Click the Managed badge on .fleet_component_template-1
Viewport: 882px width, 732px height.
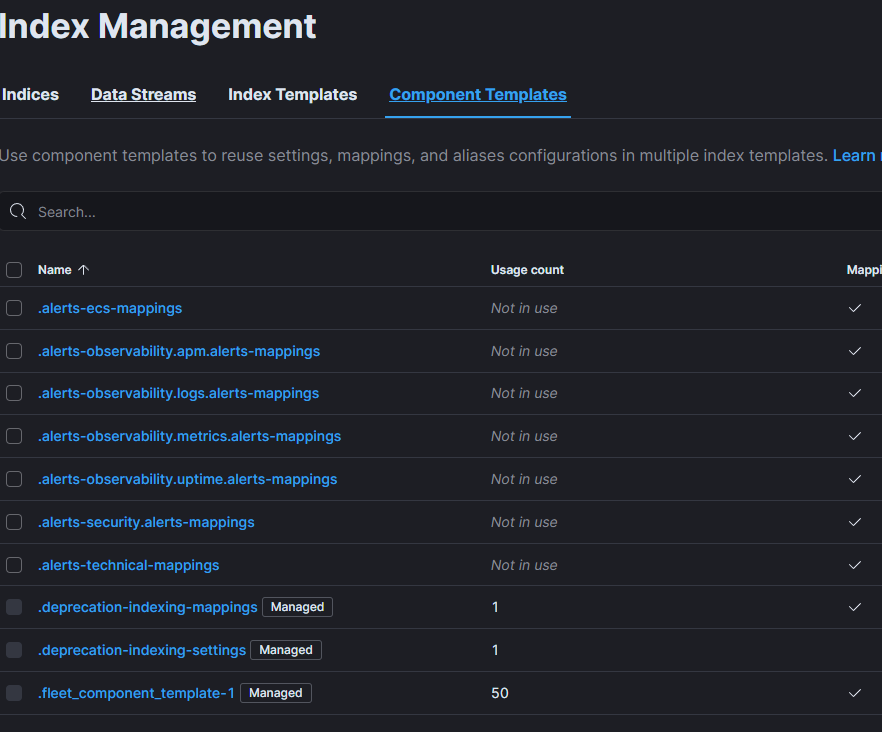tap(276, 693)
